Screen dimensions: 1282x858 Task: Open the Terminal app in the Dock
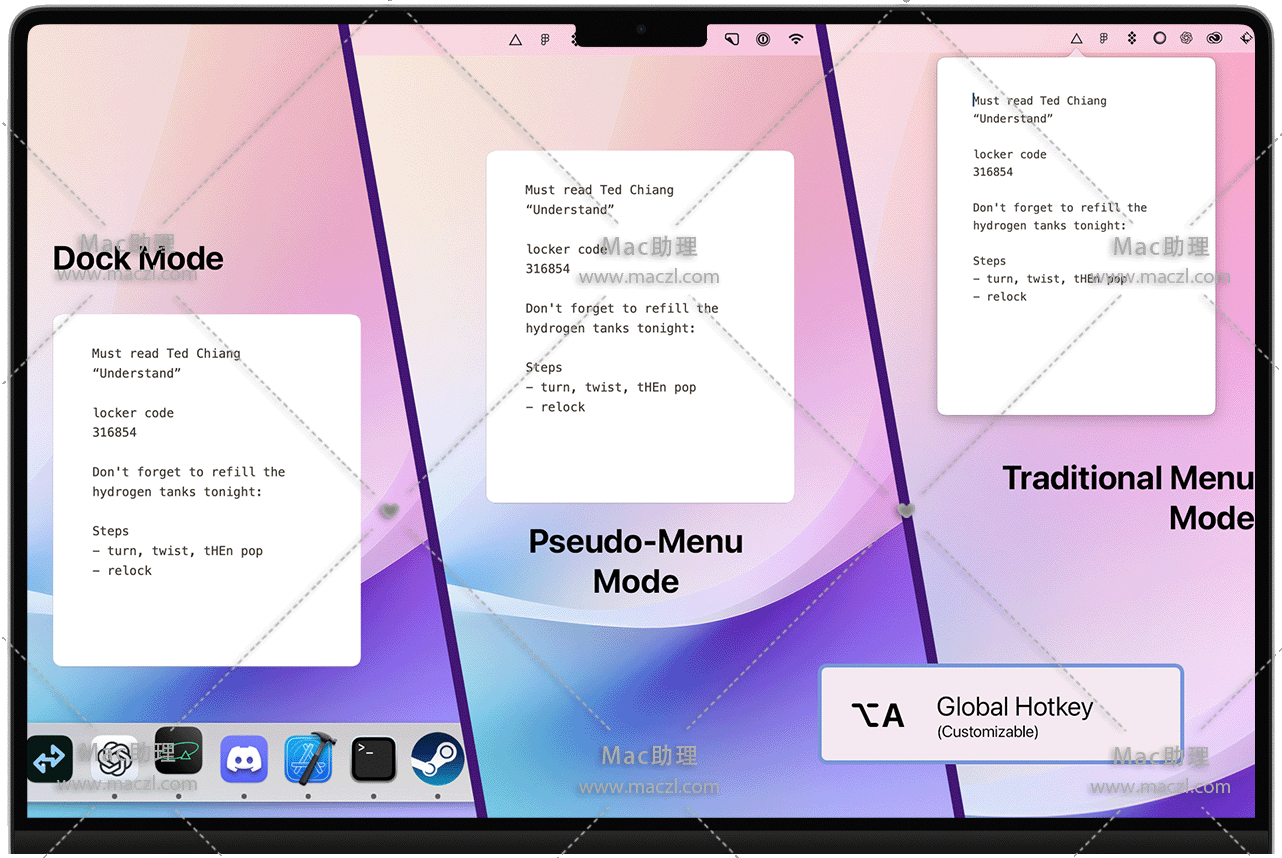tap(373, 760)
